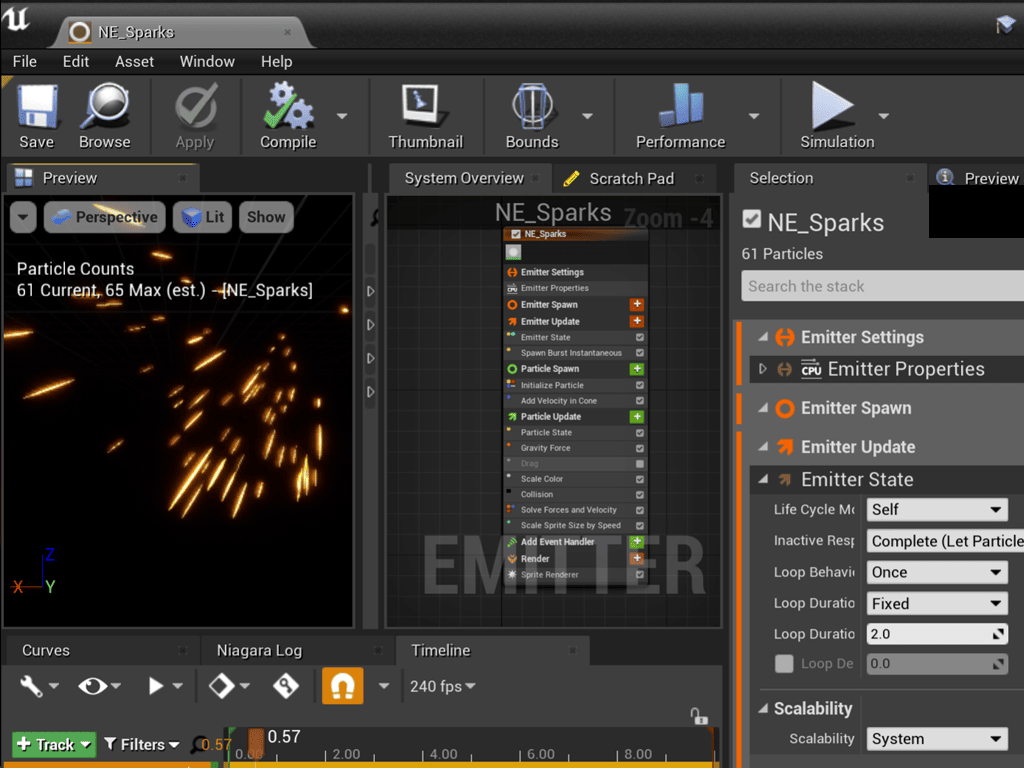
Task: Click the emitter thumbnail icon in node
Action: (x=514, y=252)
